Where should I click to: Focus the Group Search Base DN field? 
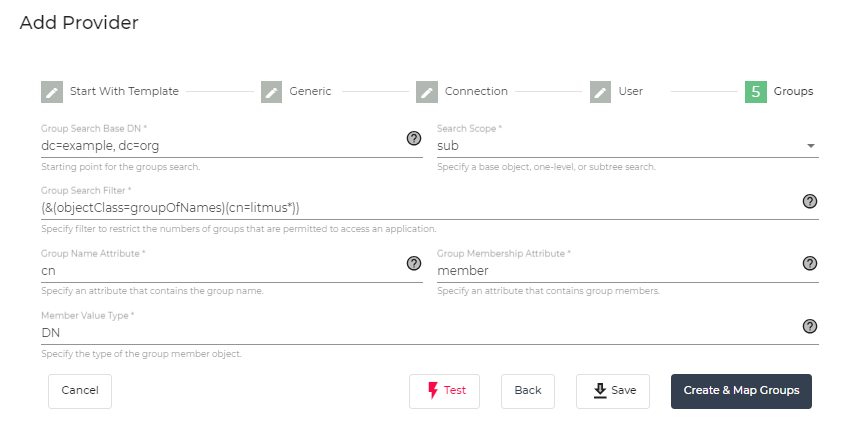point(220,145)
